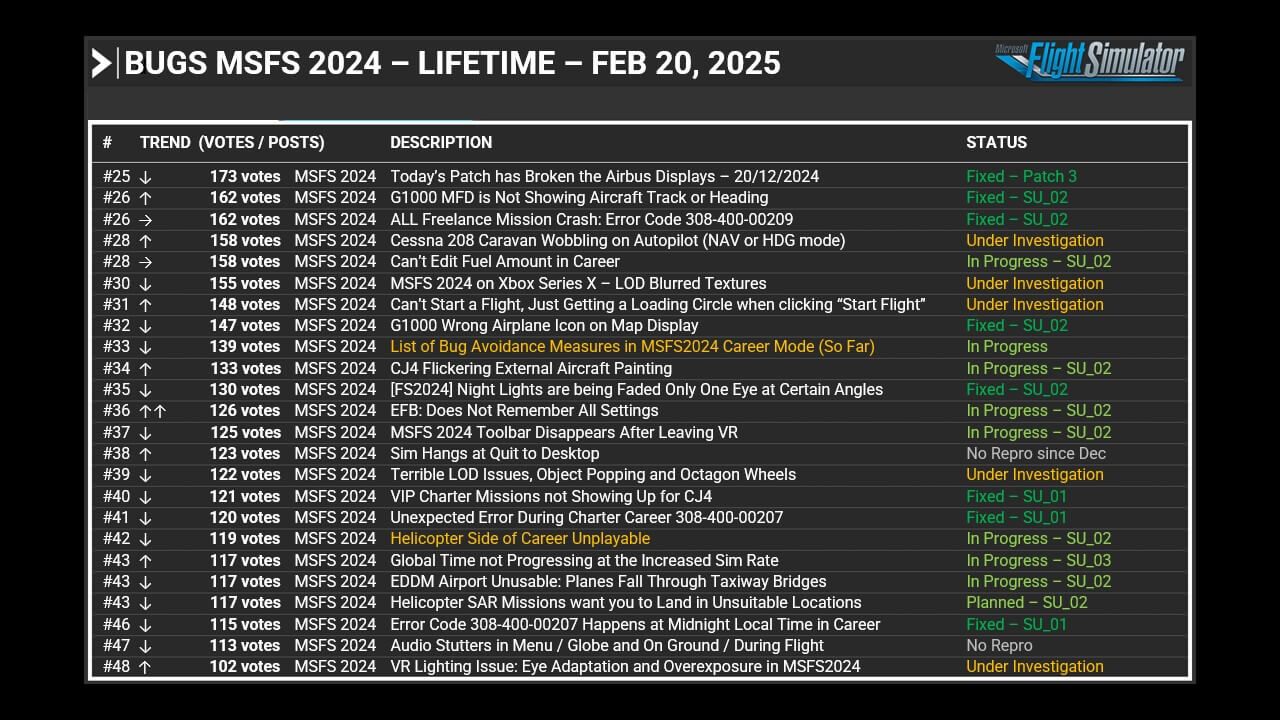Click "Terrible LOD Issues, Object Popping" description

pos(593,475)
